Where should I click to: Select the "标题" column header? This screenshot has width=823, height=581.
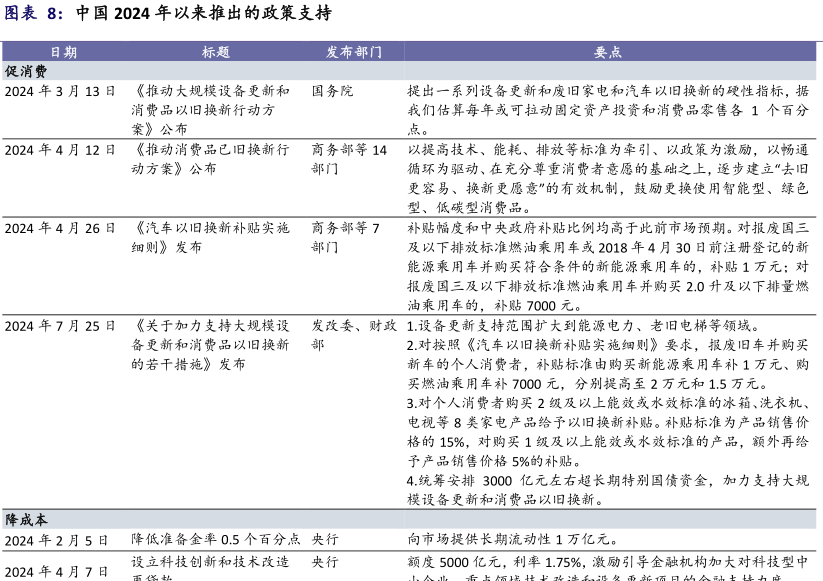click(x=215, y=52)
